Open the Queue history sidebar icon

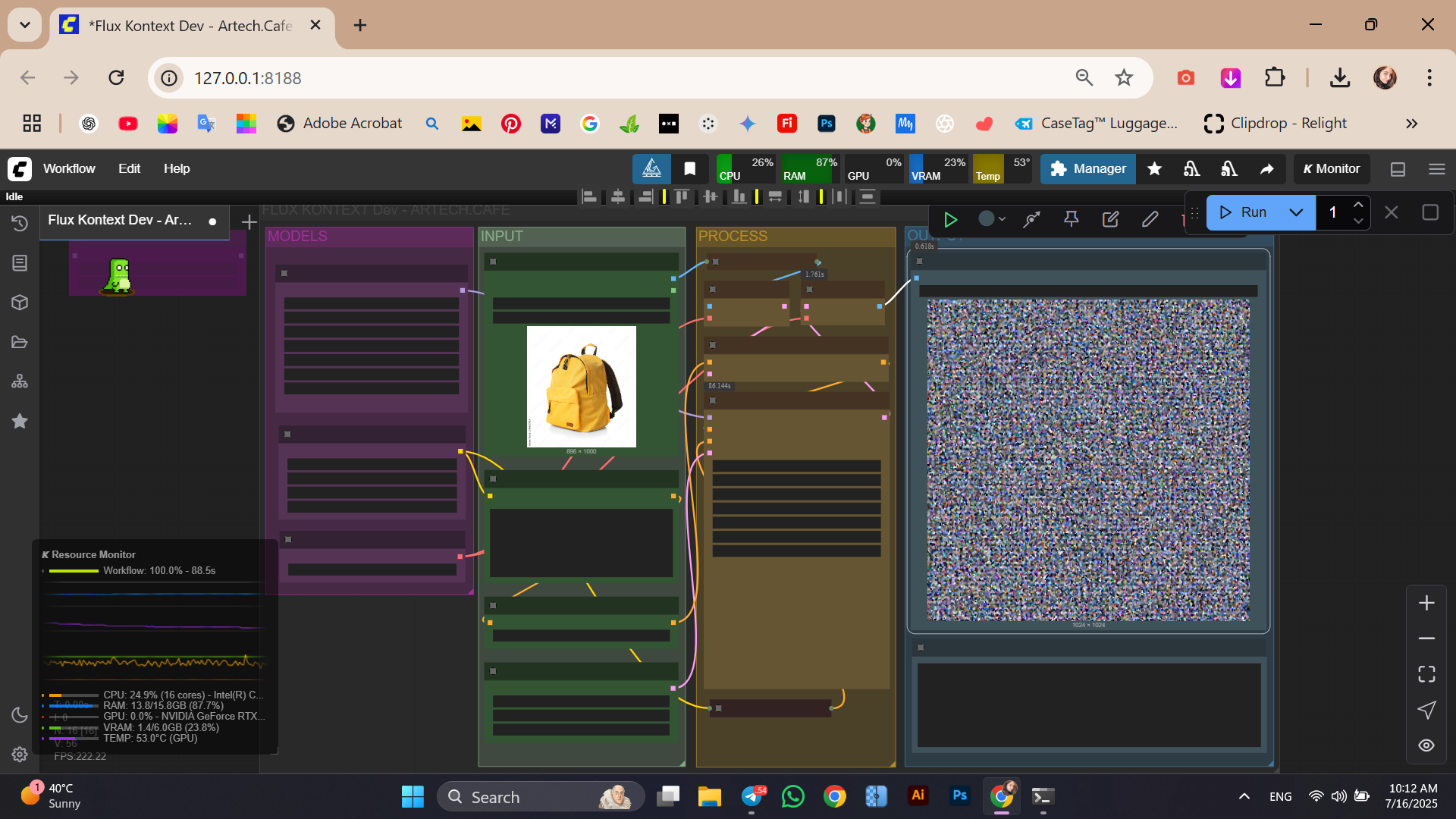[x=20, y=223]
